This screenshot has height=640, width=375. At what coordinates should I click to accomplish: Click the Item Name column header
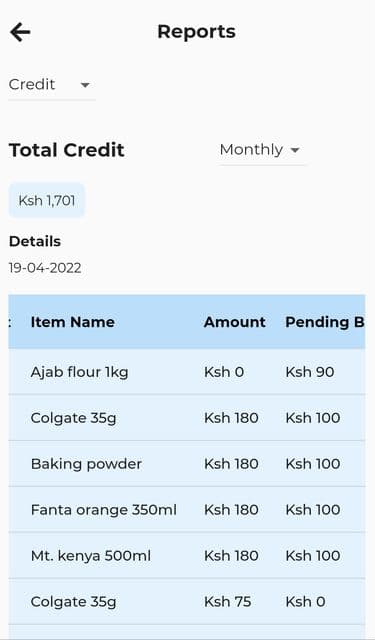tap(73, 322)
